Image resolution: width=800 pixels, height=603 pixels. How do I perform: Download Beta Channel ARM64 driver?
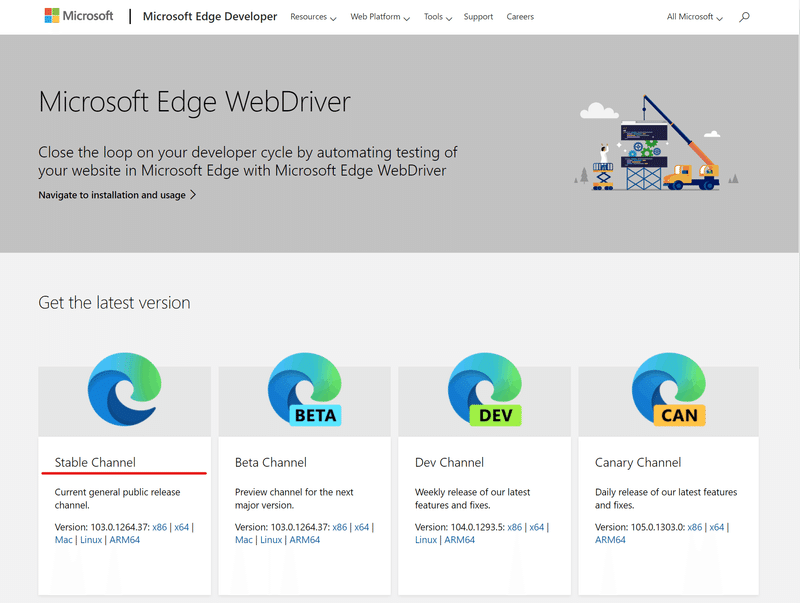[x=304, y=540]
